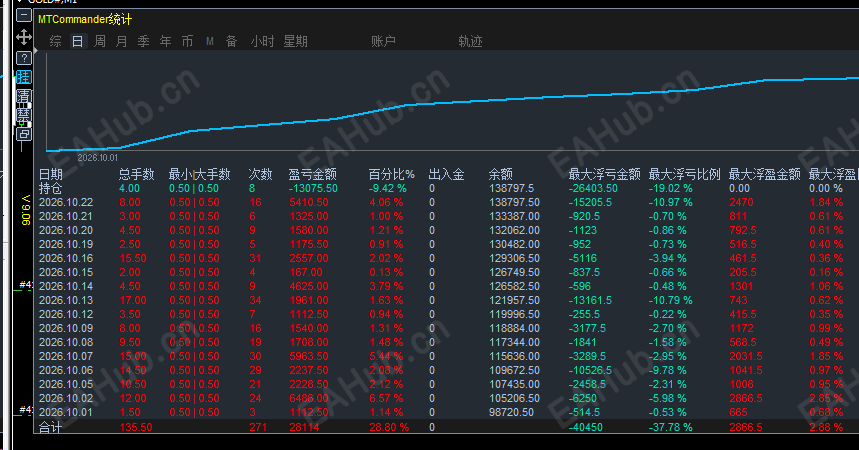
Task: Select the 2026.10.22 date row
Action: [446, 202]
